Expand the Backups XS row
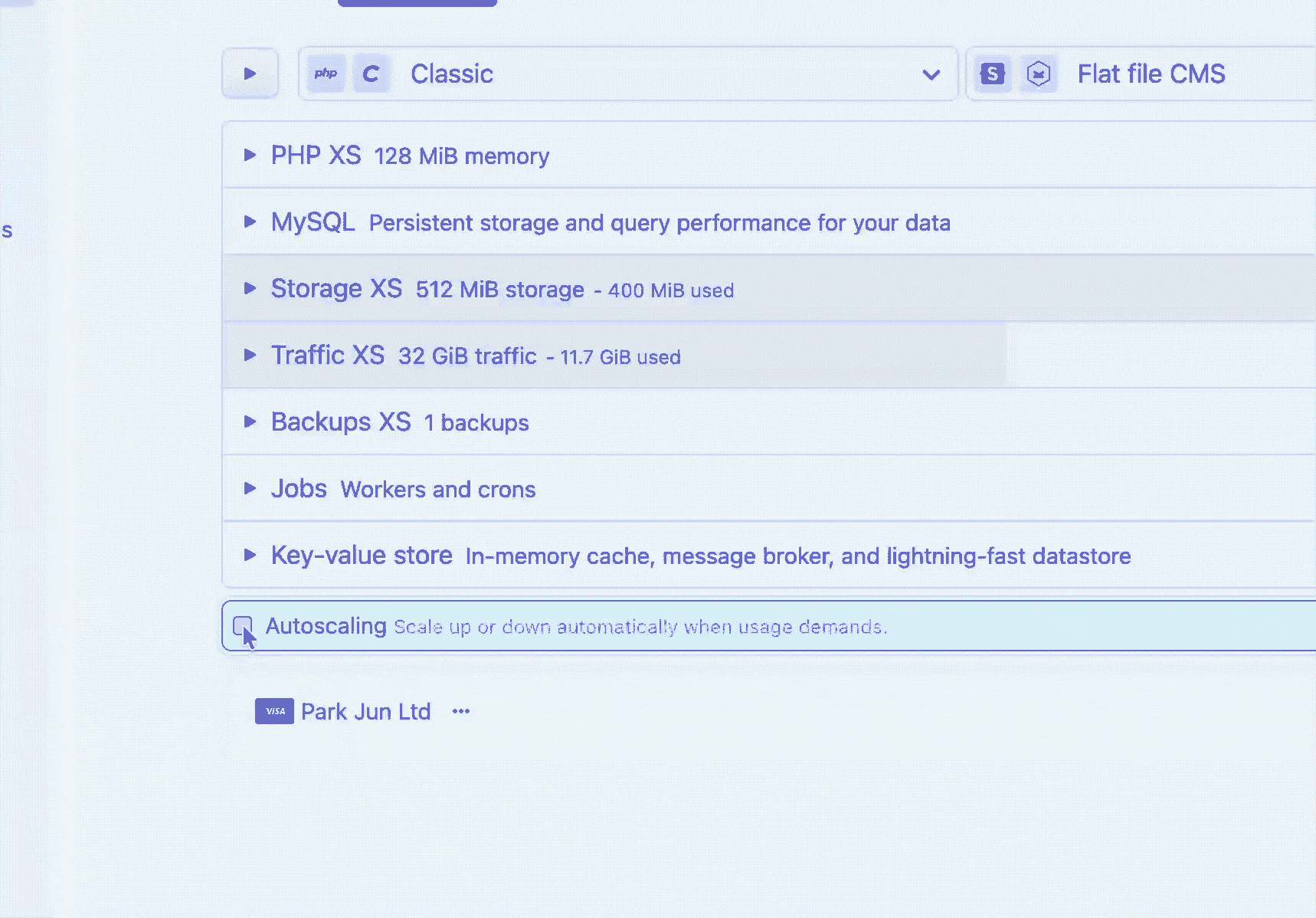The height and width of the screenshot is (918, 1316). tap(250, 421)
